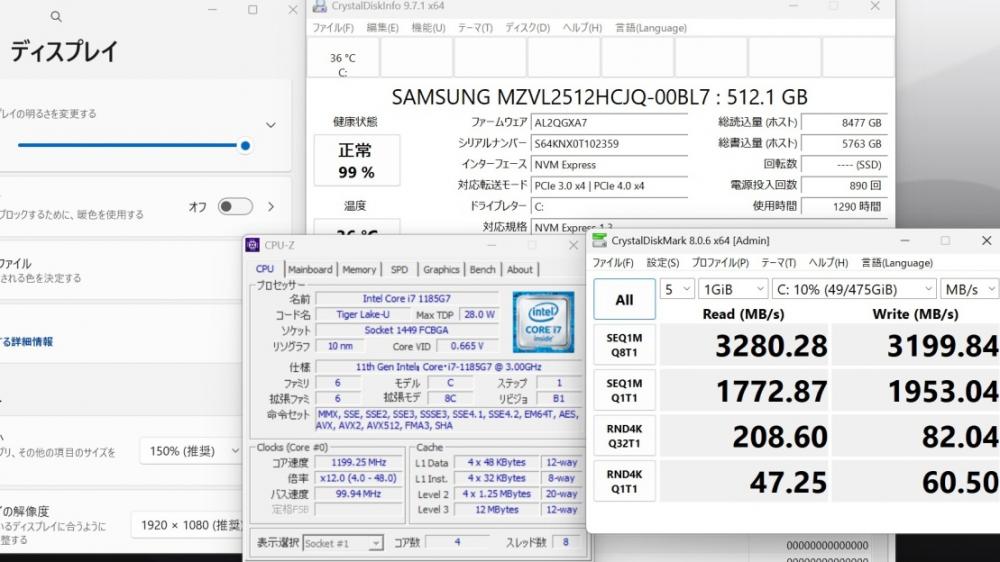Close the CPU-Z window
1000x562 pixels.
573,245
